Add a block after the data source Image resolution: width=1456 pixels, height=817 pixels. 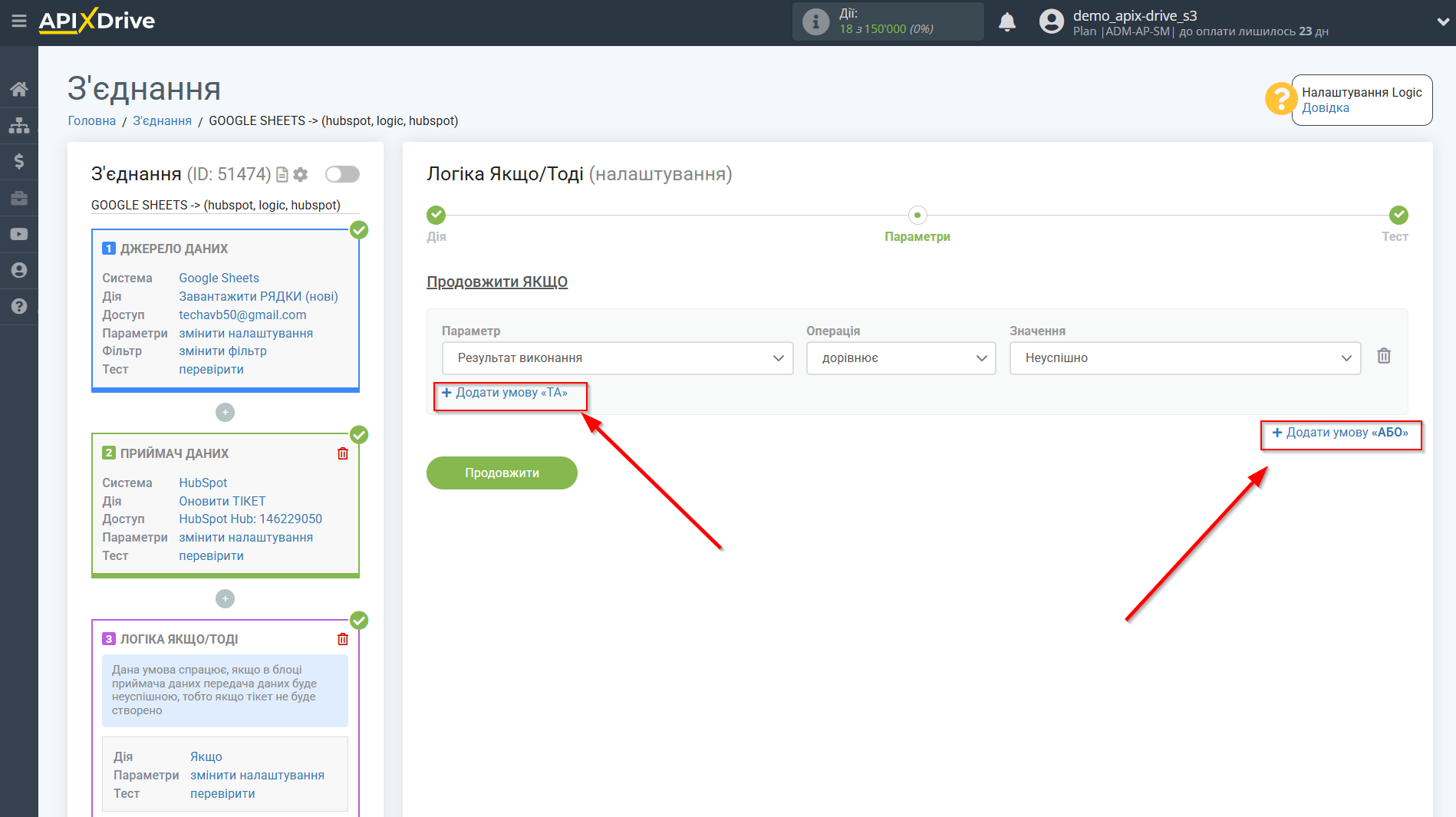click(x=225, y=413)
